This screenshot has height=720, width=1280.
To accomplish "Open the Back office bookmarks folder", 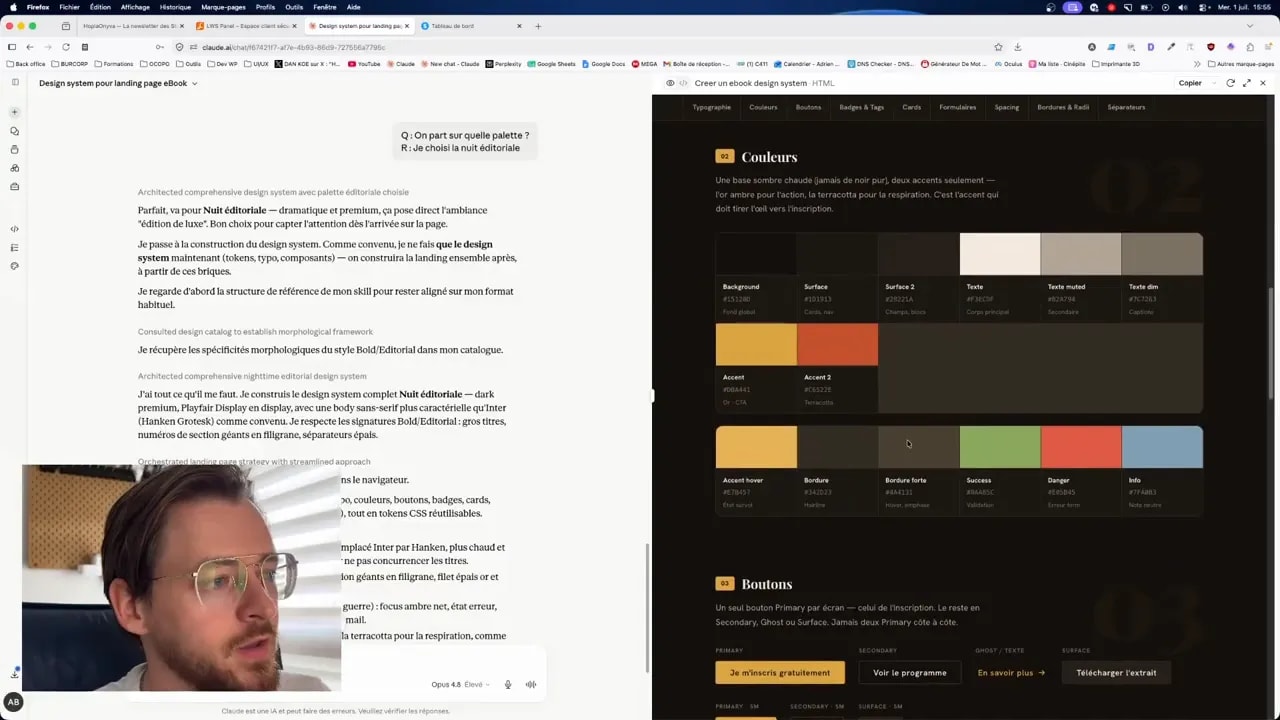I will pos(26,64).
